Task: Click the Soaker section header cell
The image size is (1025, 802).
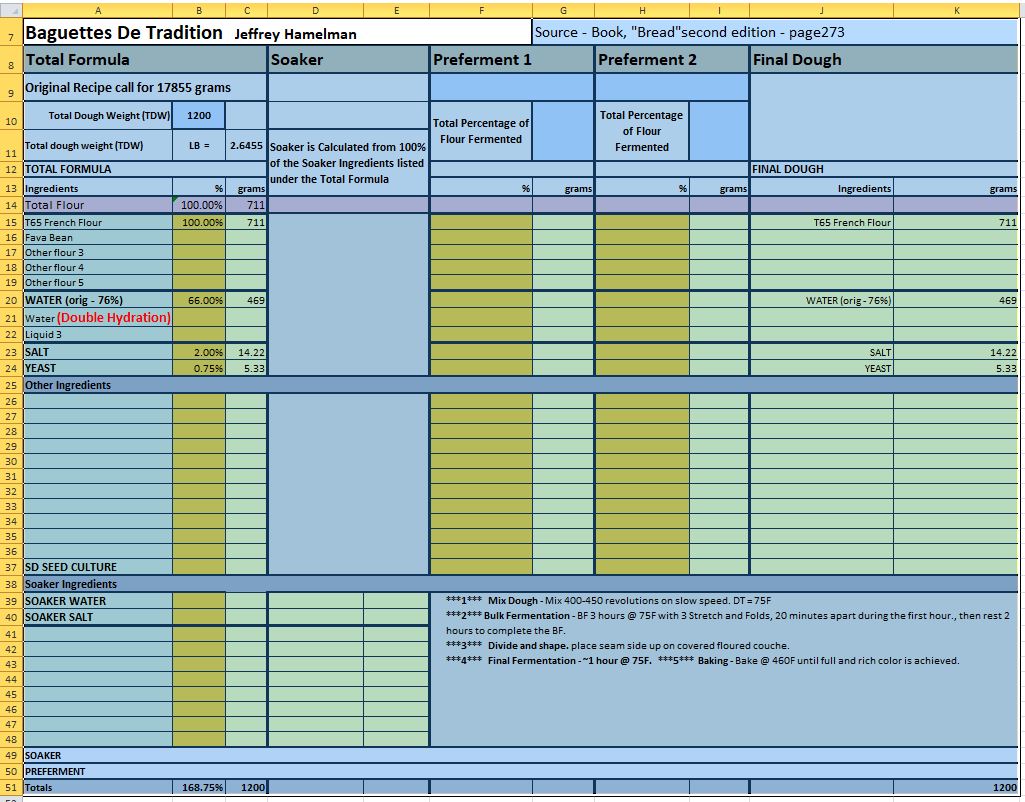Action: [x=348, y=60]
